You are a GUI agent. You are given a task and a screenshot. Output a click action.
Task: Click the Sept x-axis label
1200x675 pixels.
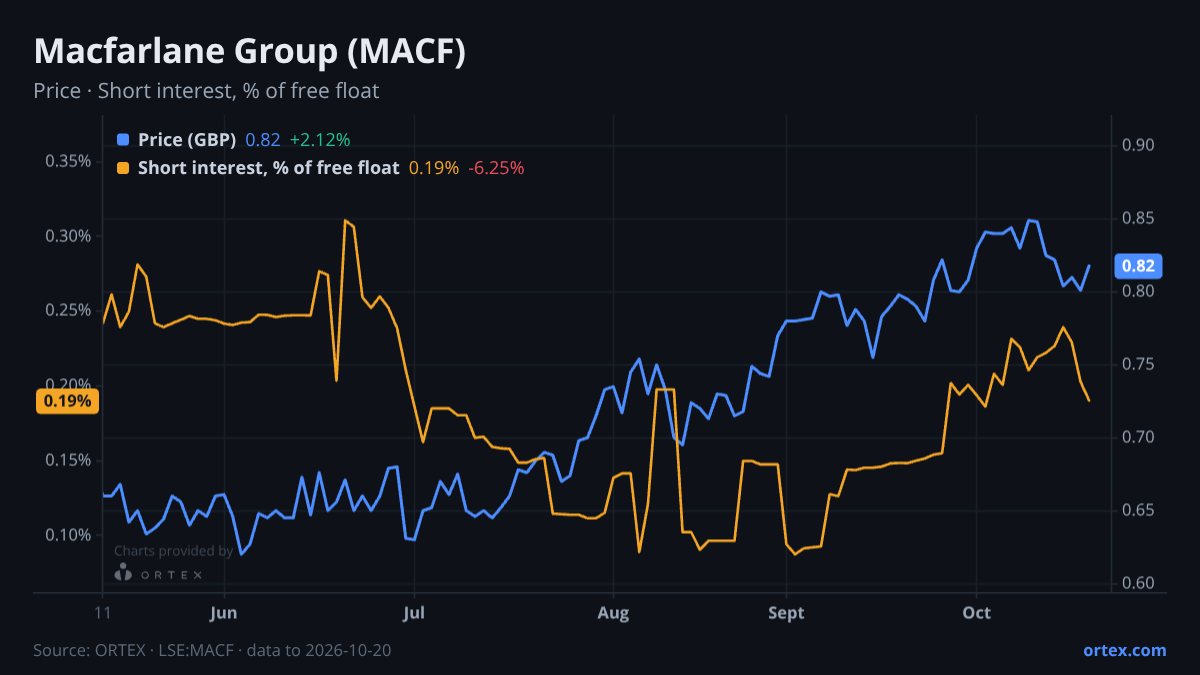787,612
